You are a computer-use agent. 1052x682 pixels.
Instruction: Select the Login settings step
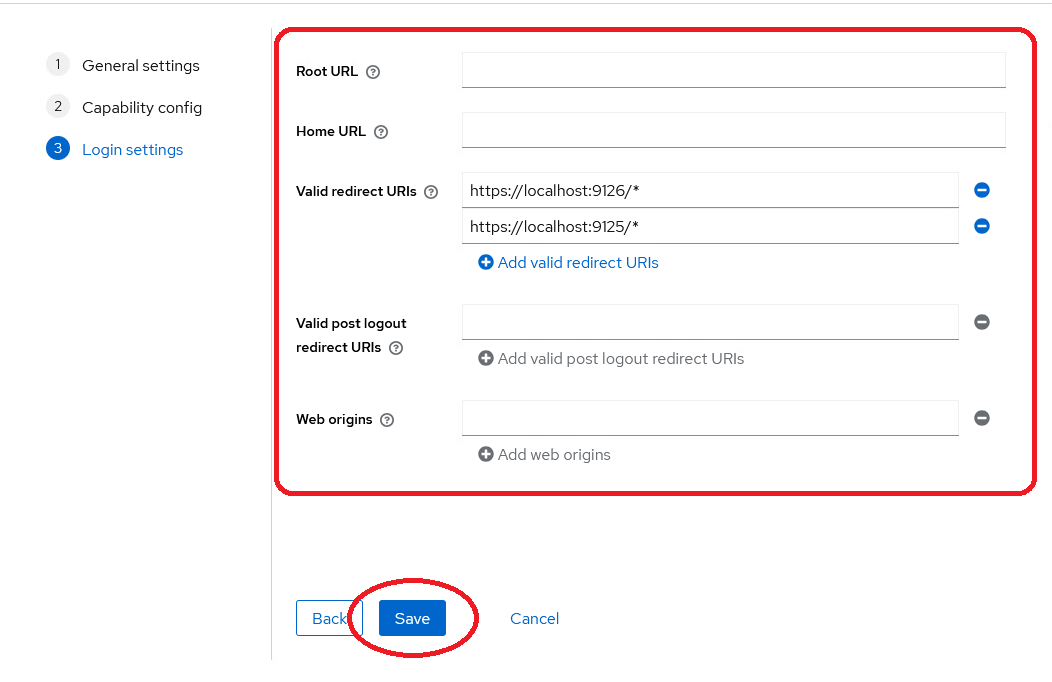[133, 149]
